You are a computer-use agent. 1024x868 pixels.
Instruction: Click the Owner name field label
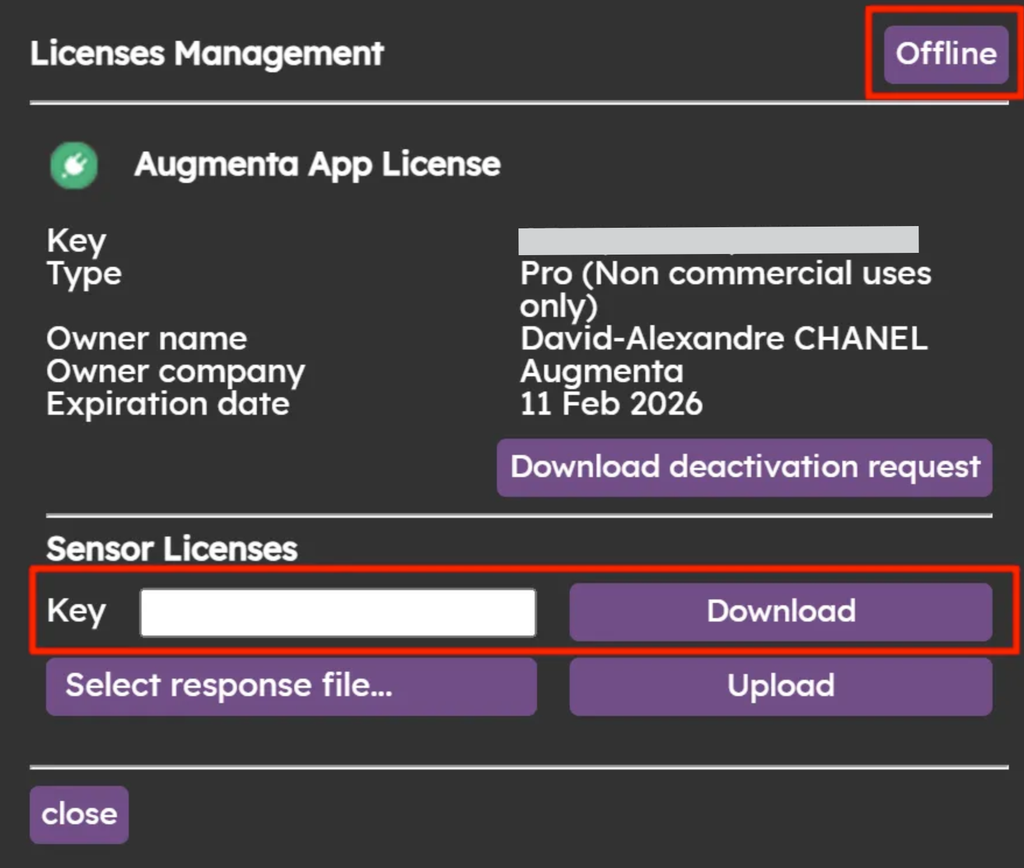pos(146,338)
